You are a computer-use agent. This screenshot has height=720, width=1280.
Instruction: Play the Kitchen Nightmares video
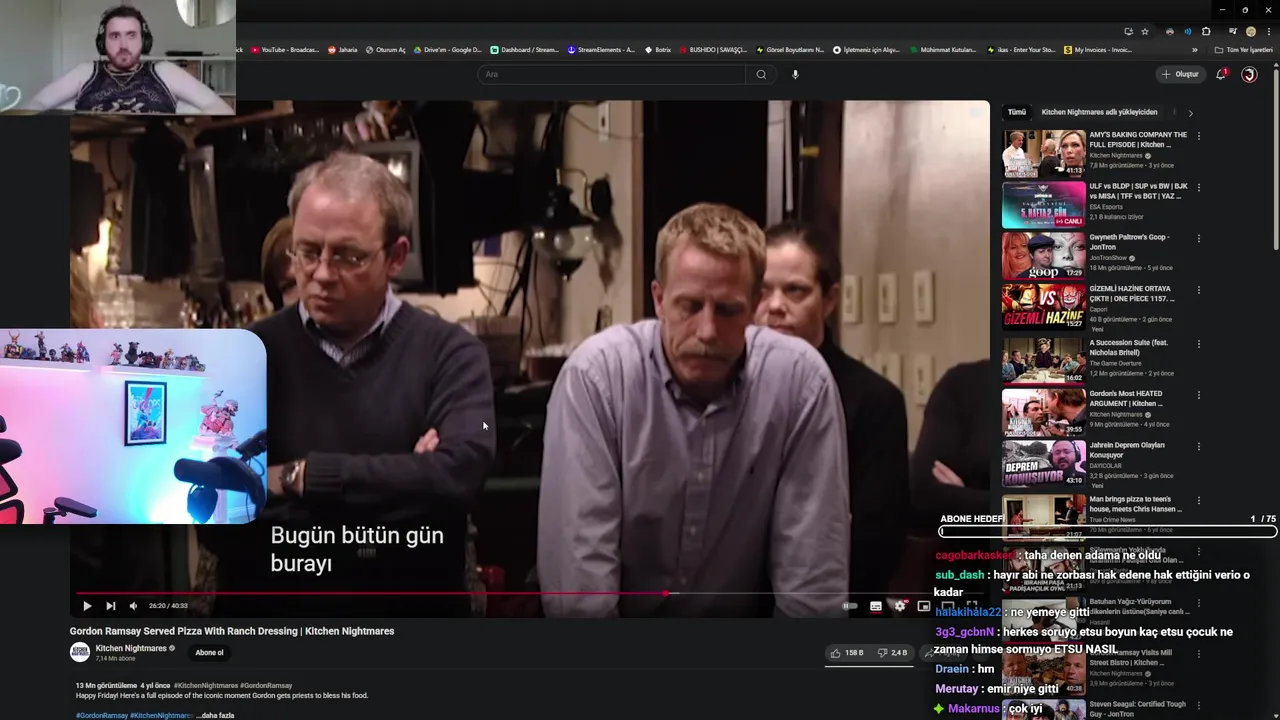tap(87, 606)
